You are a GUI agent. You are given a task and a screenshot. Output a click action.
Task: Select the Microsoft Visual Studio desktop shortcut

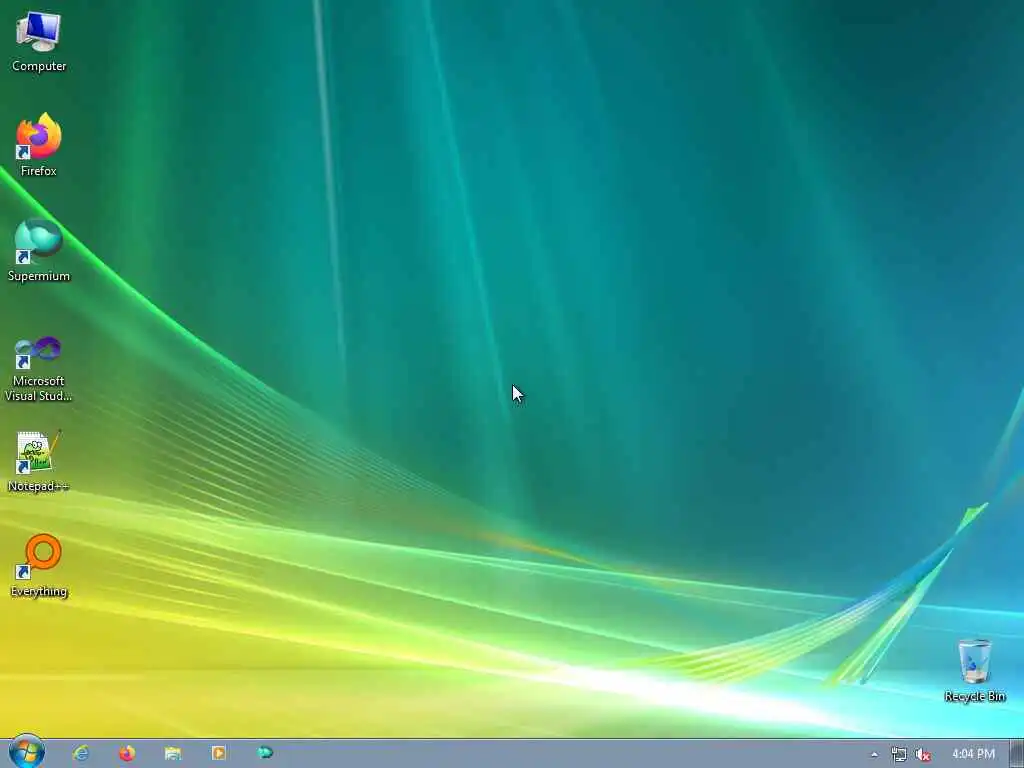(x=39, y=368)
